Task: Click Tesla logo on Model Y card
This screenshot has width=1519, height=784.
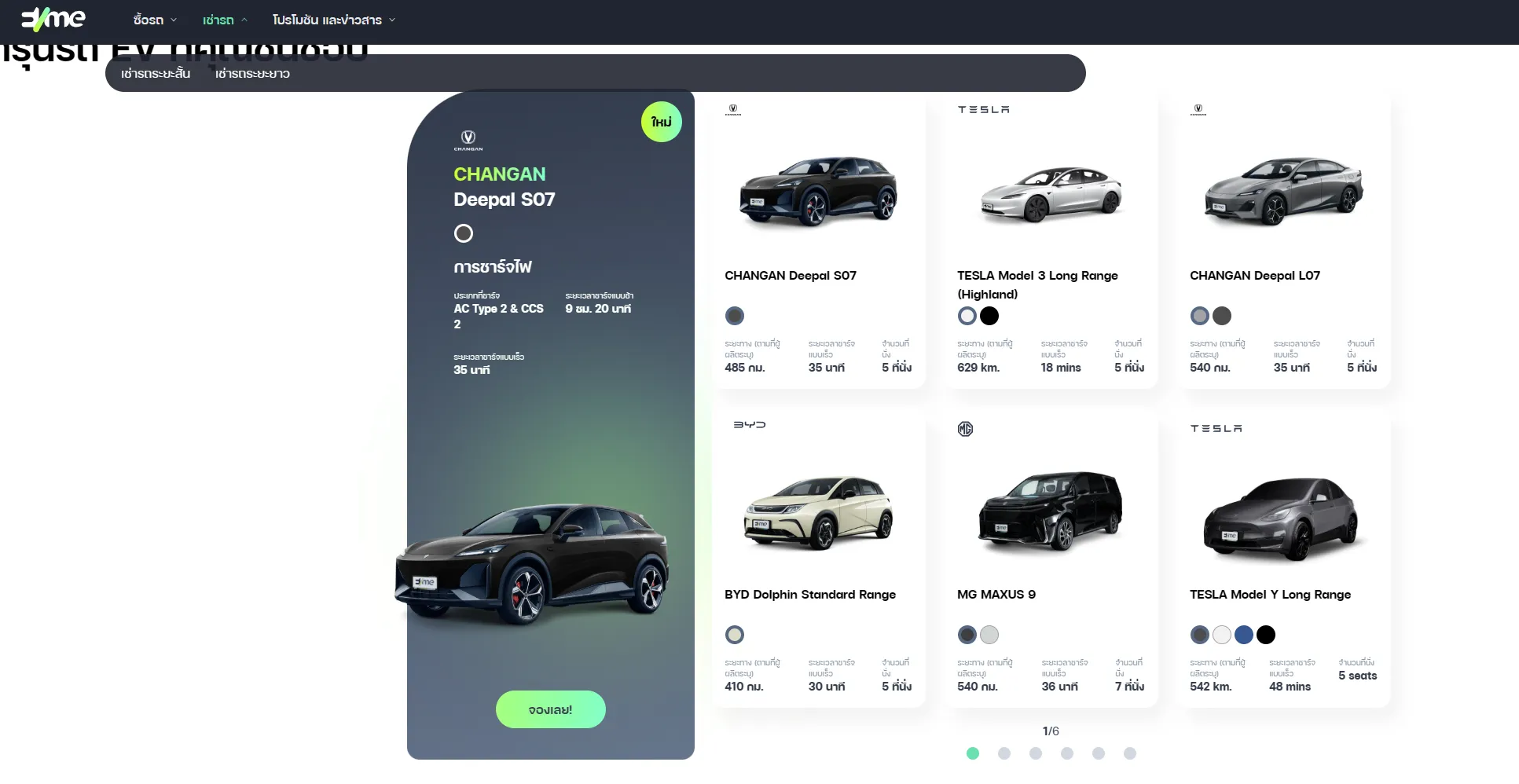Action: click(1216, 428)
